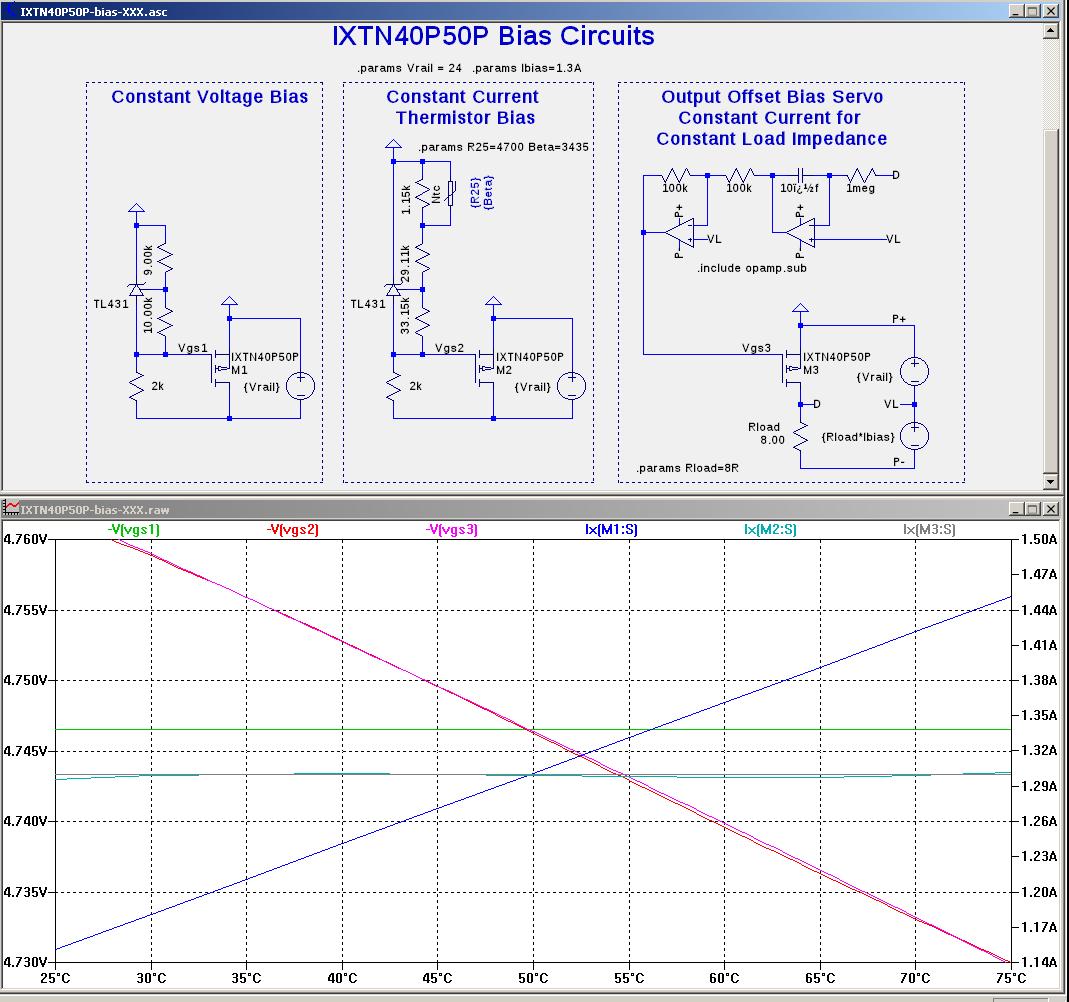
Task: Click the .params Rload=8R directive
Action: click(x=687, y=468)
